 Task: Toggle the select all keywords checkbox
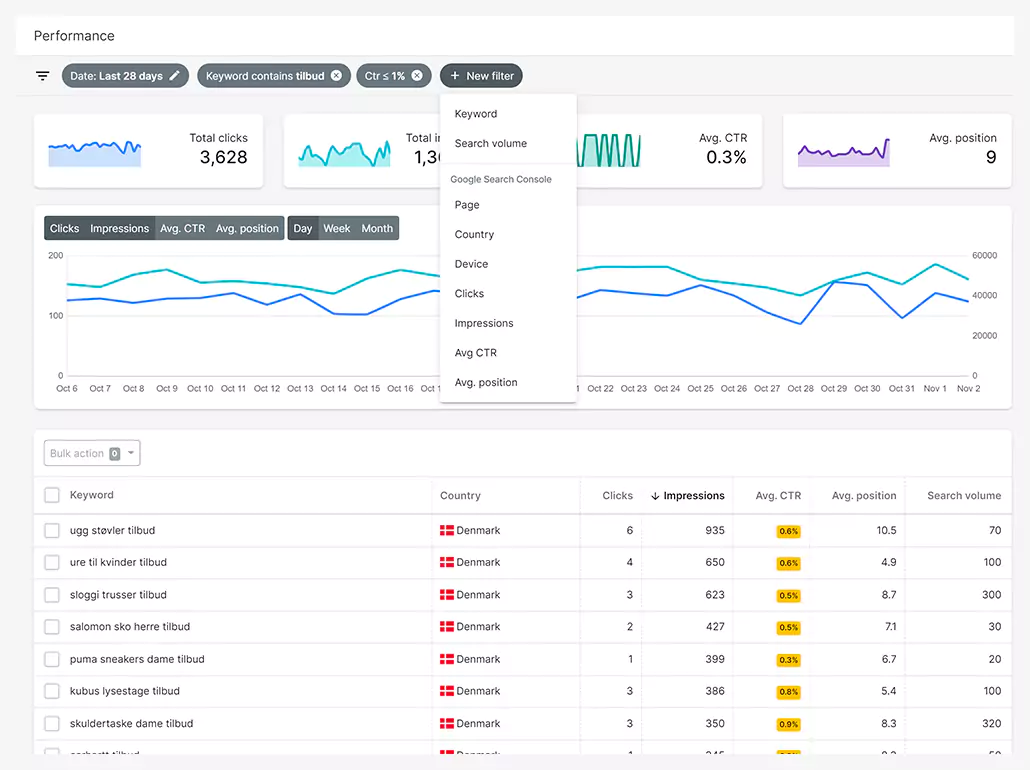pos(52,495)
